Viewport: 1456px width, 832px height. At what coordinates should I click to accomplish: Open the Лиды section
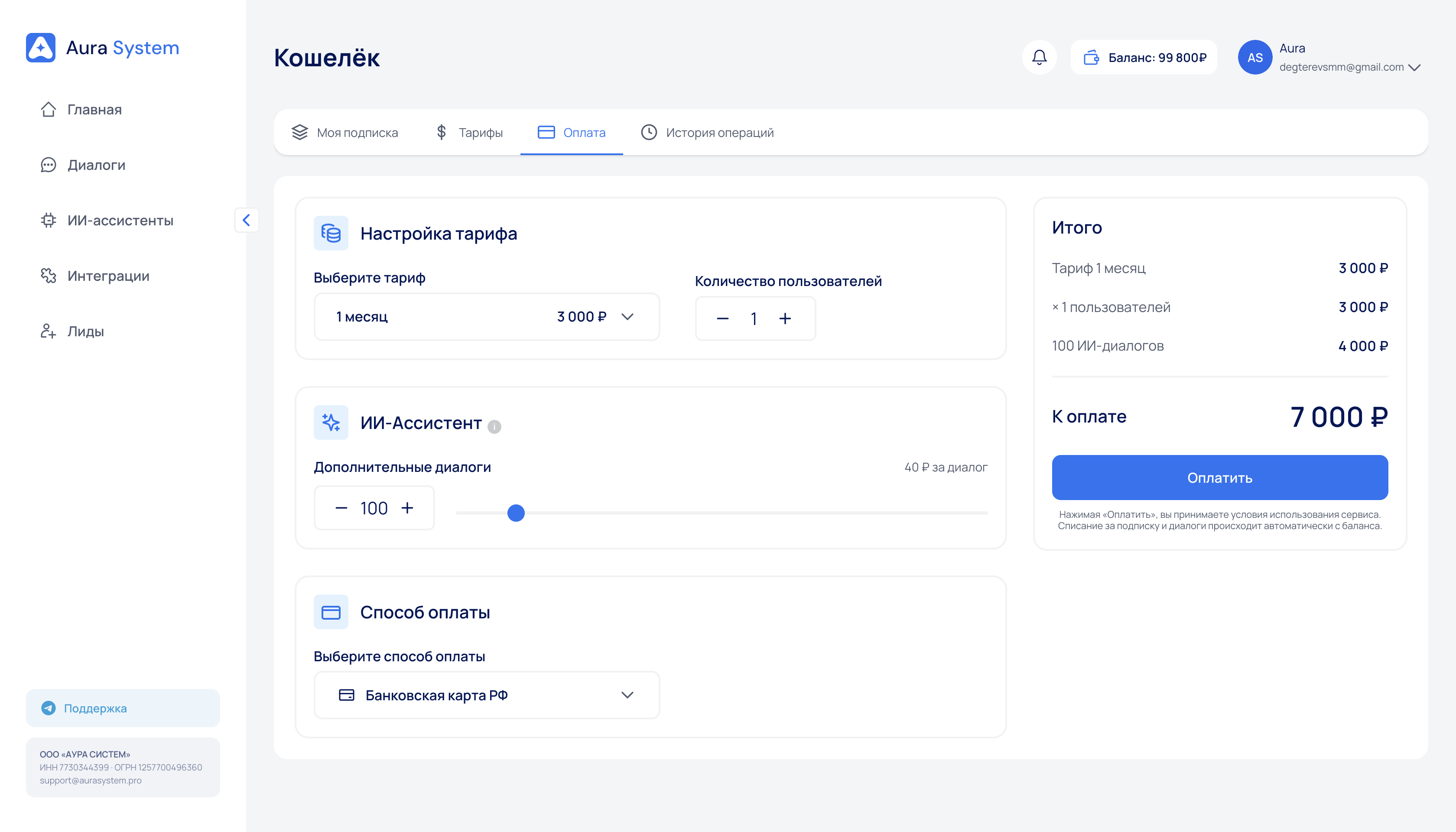85,331
